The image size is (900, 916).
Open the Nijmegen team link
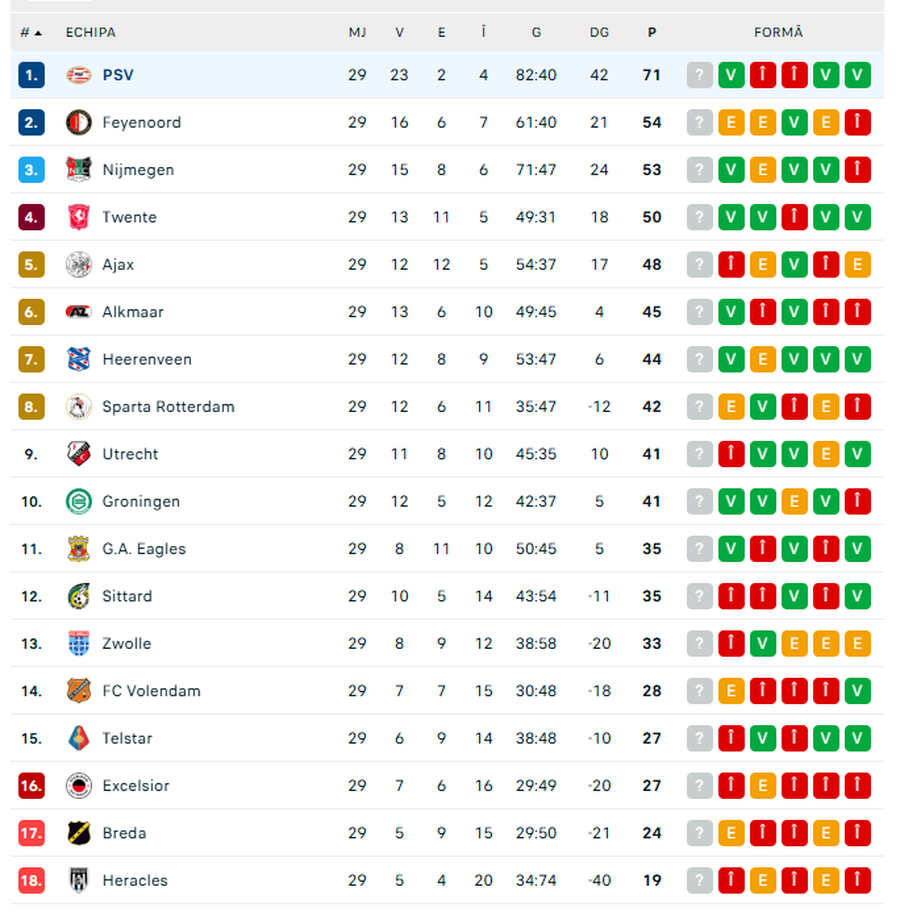pos(138,170)
